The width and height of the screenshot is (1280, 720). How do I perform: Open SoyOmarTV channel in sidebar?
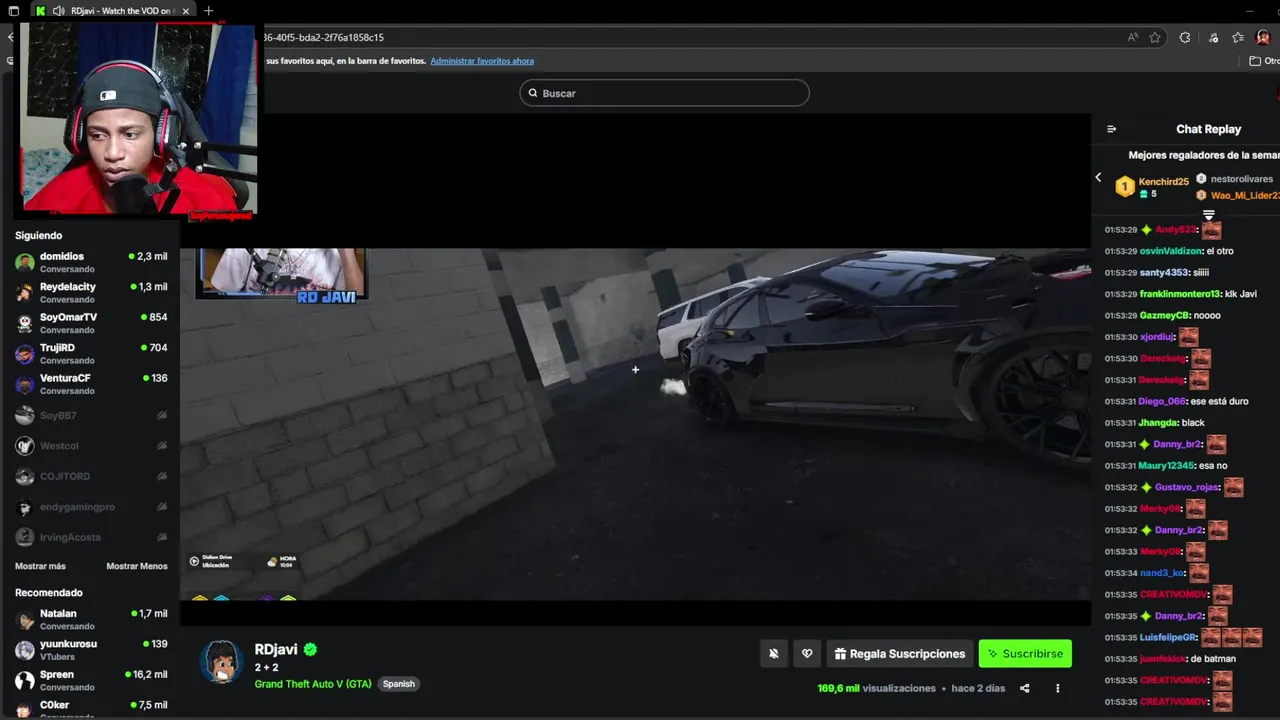click(90, 323)
